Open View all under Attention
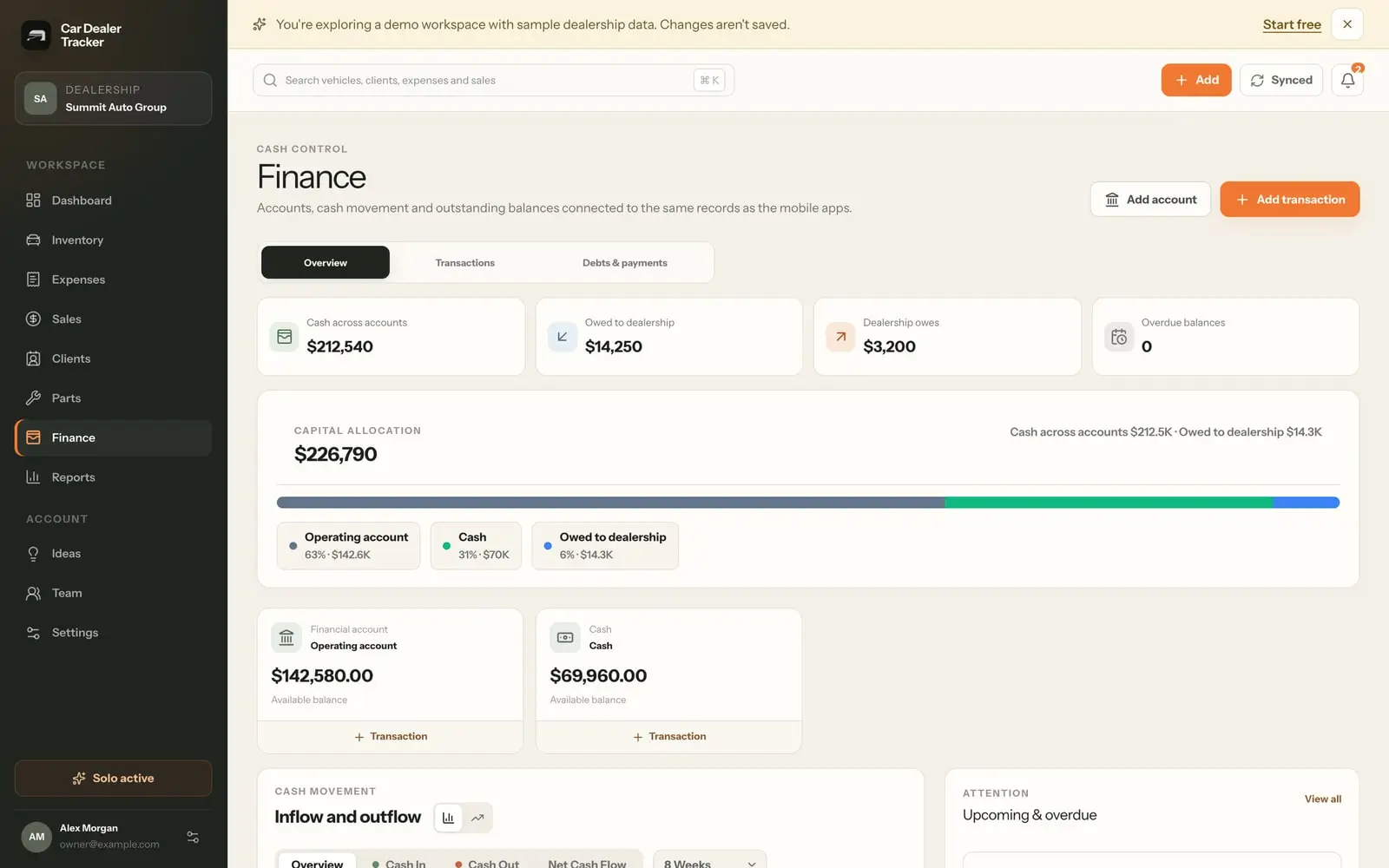This screenshot has height=868, width=1389. click(x=1323, y=799)
